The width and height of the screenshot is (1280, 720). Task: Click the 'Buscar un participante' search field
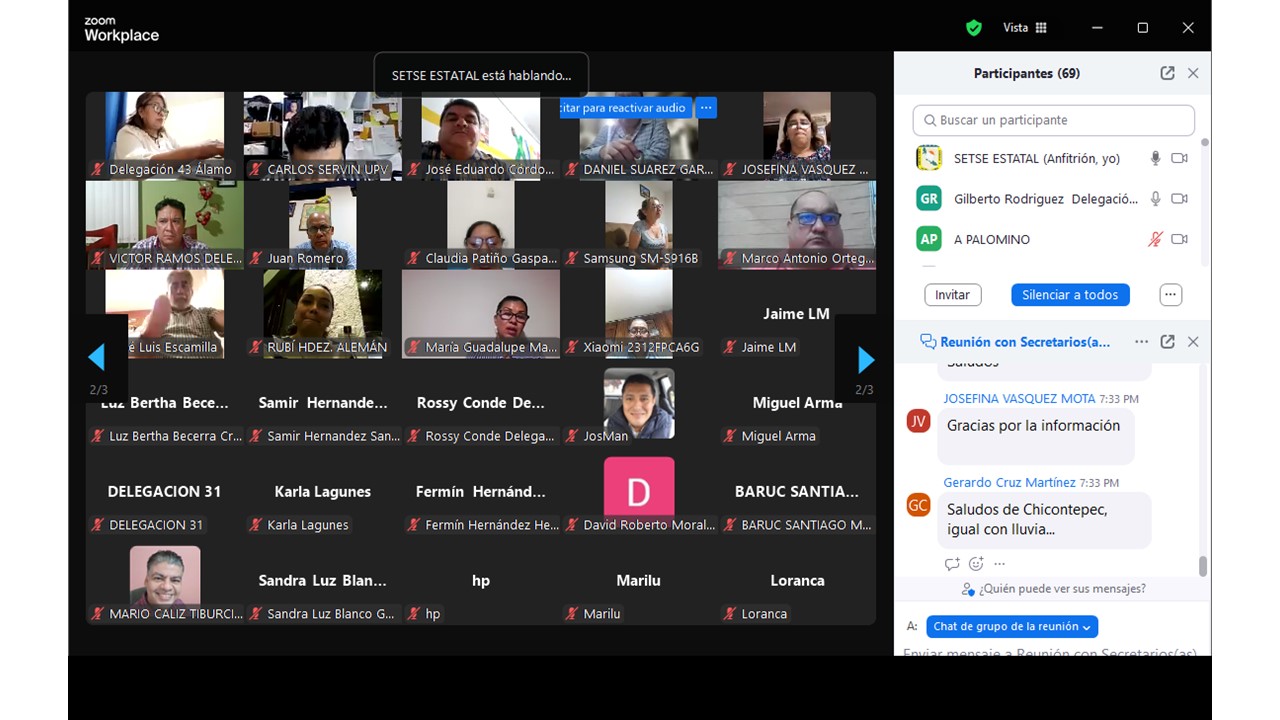click(x=1054, y=120)
